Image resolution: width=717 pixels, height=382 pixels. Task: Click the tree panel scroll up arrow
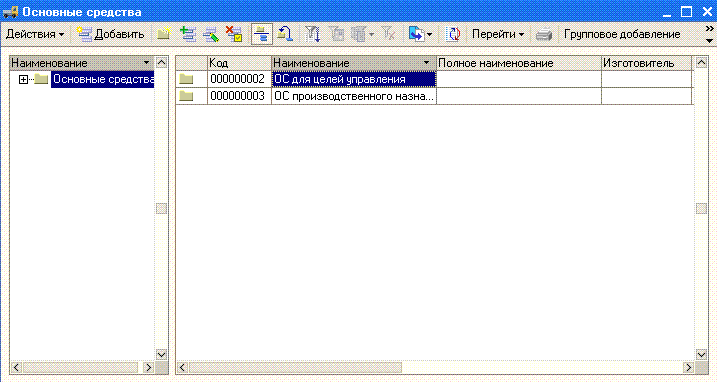point(161,63)
